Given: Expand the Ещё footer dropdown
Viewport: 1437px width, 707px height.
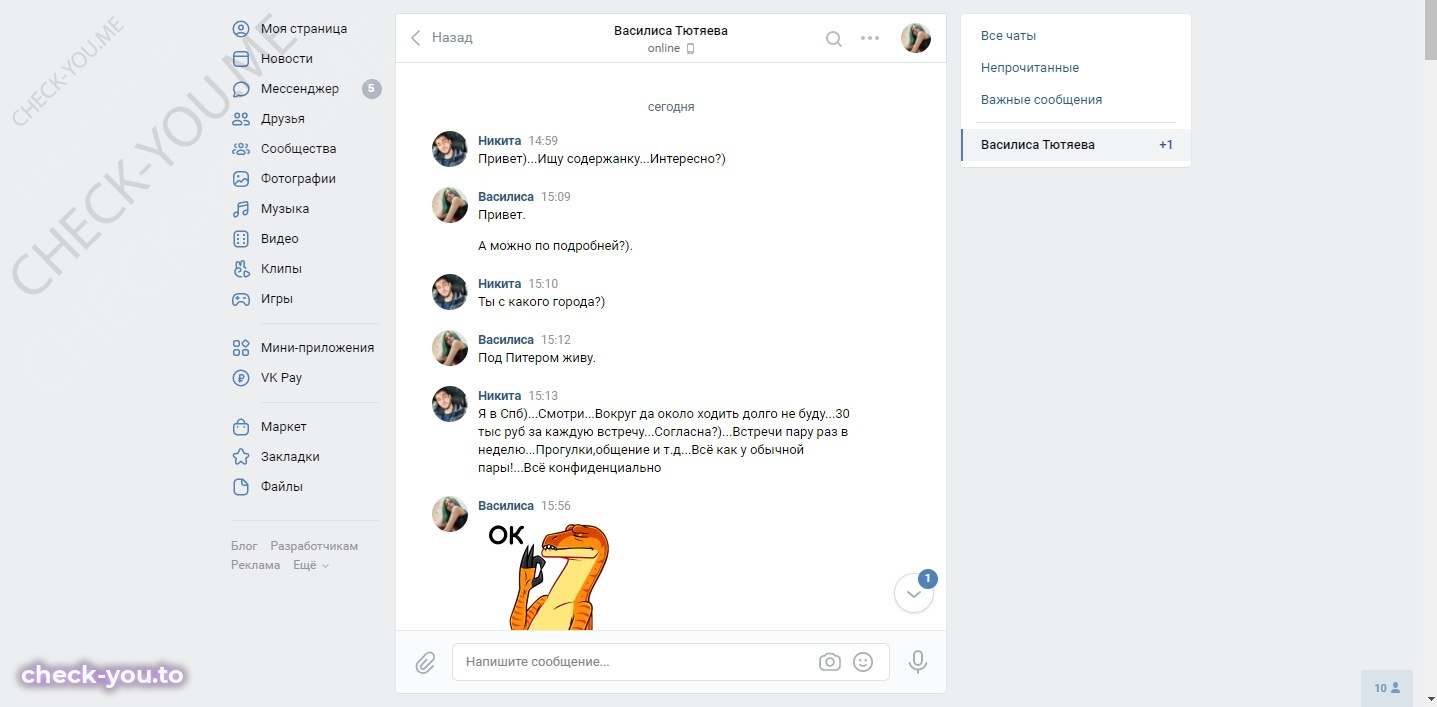Looking at the screenshot, I should click(x=311, y=565).
